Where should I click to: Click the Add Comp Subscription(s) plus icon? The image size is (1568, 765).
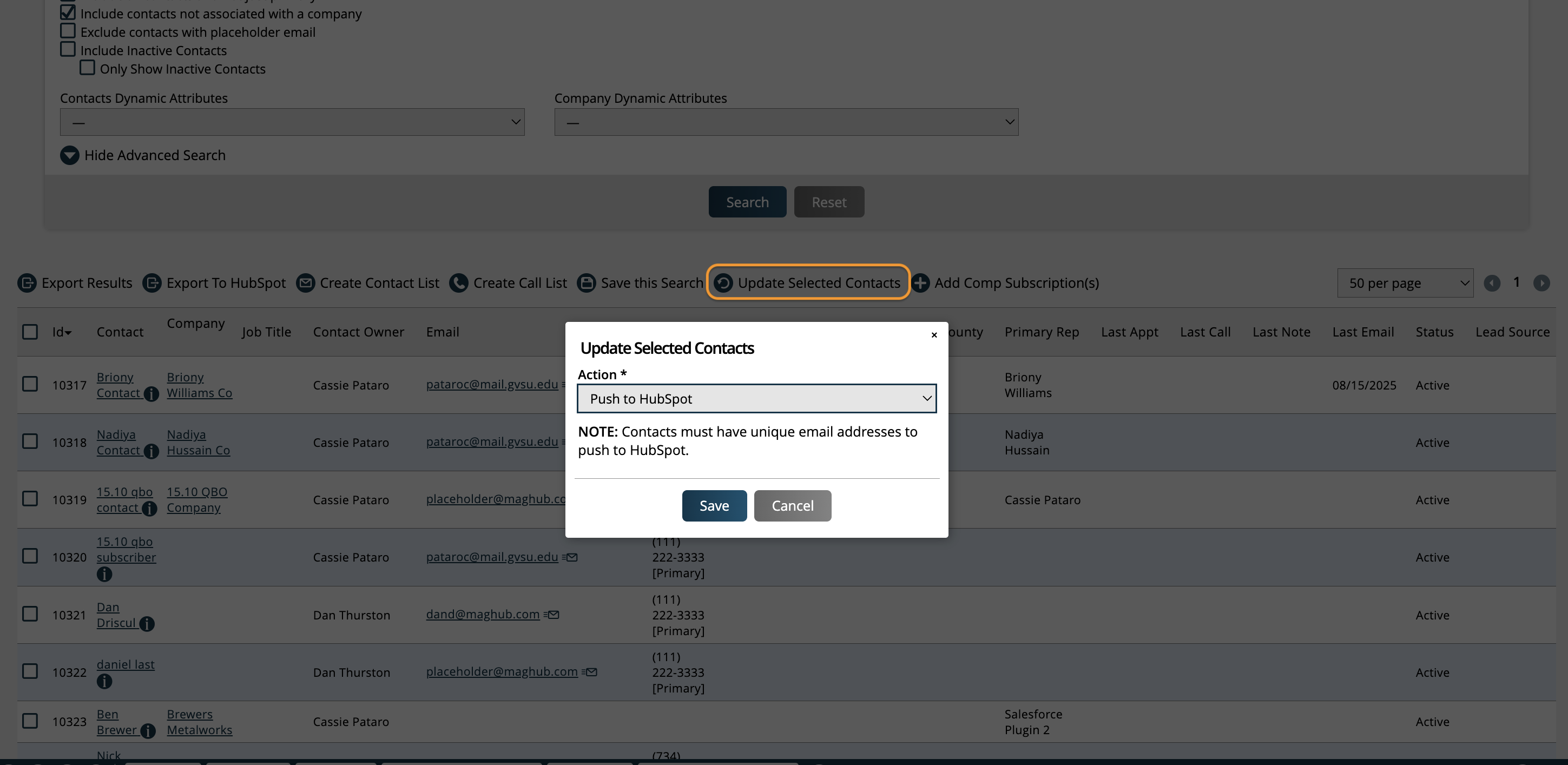click(921, 282)
